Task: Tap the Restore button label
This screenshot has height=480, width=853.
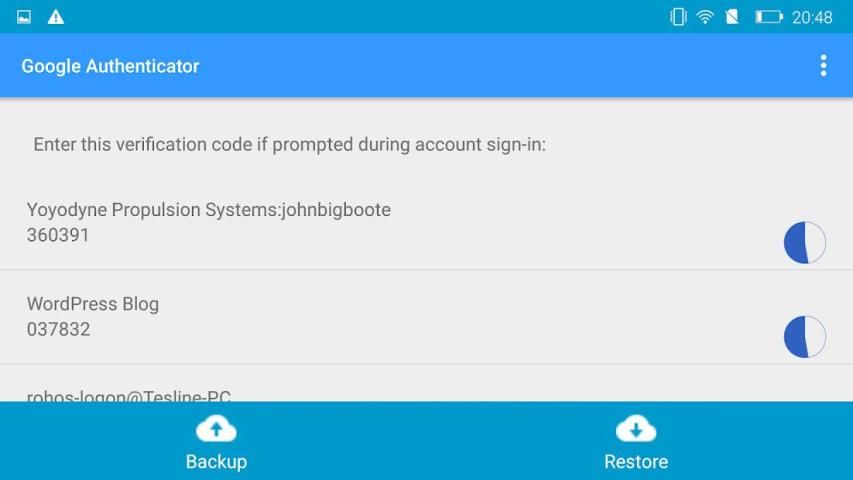Action: click(636, 461)
